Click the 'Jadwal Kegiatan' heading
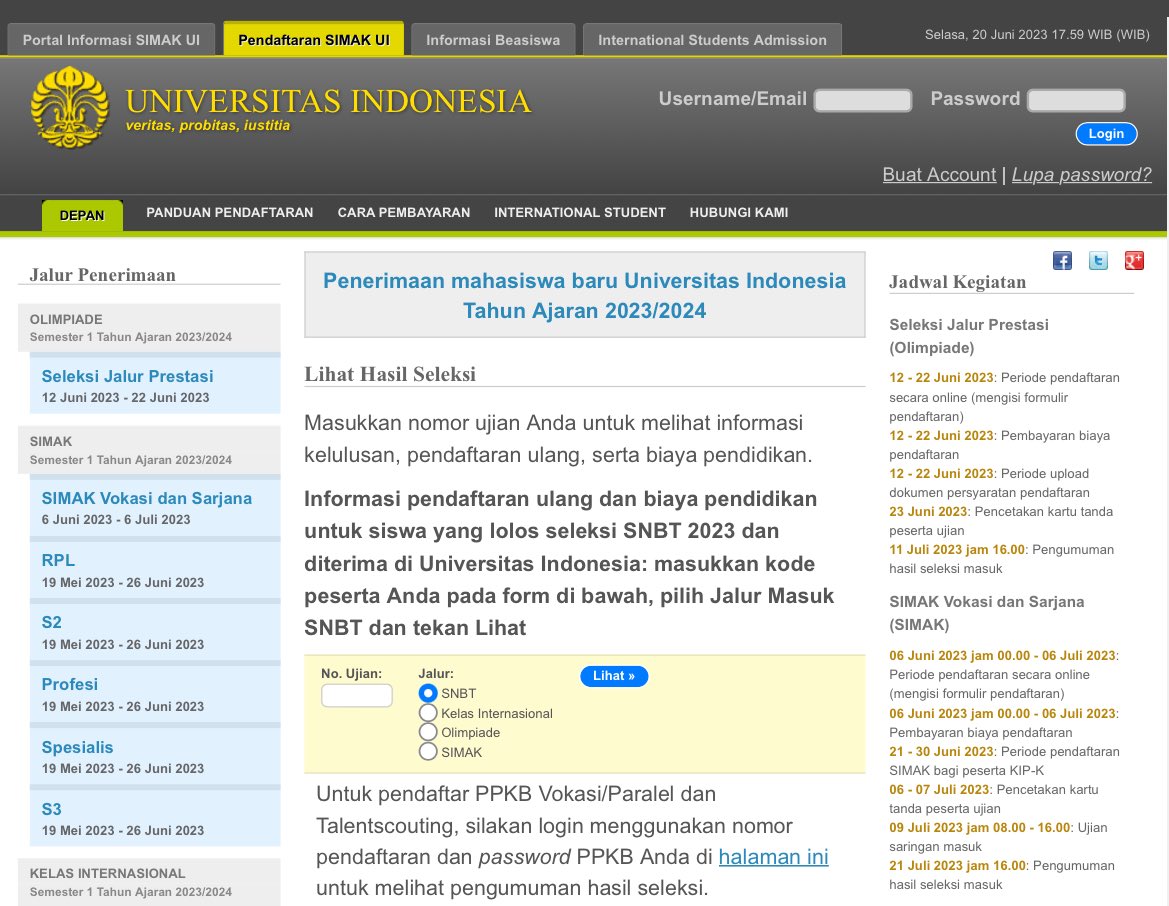Screen dimensions: 1169x906 [x=957, y=282]
